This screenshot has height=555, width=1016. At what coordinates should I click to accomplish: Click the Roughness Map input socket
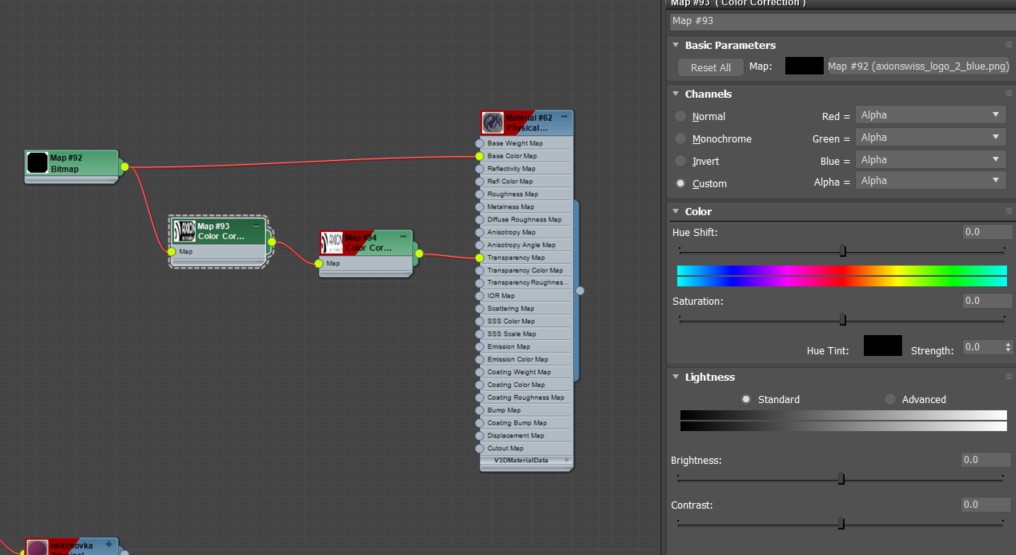coord(479,194)
